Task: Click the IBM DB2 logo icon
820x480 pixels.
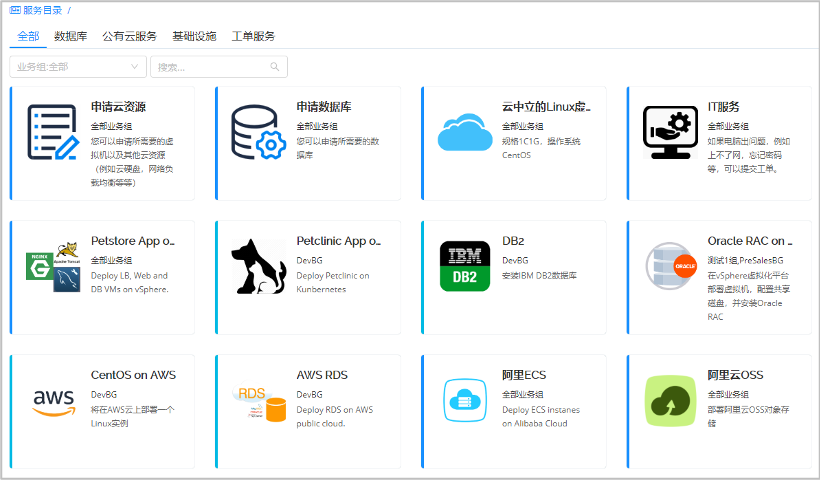Action: (x=465, y=266)
